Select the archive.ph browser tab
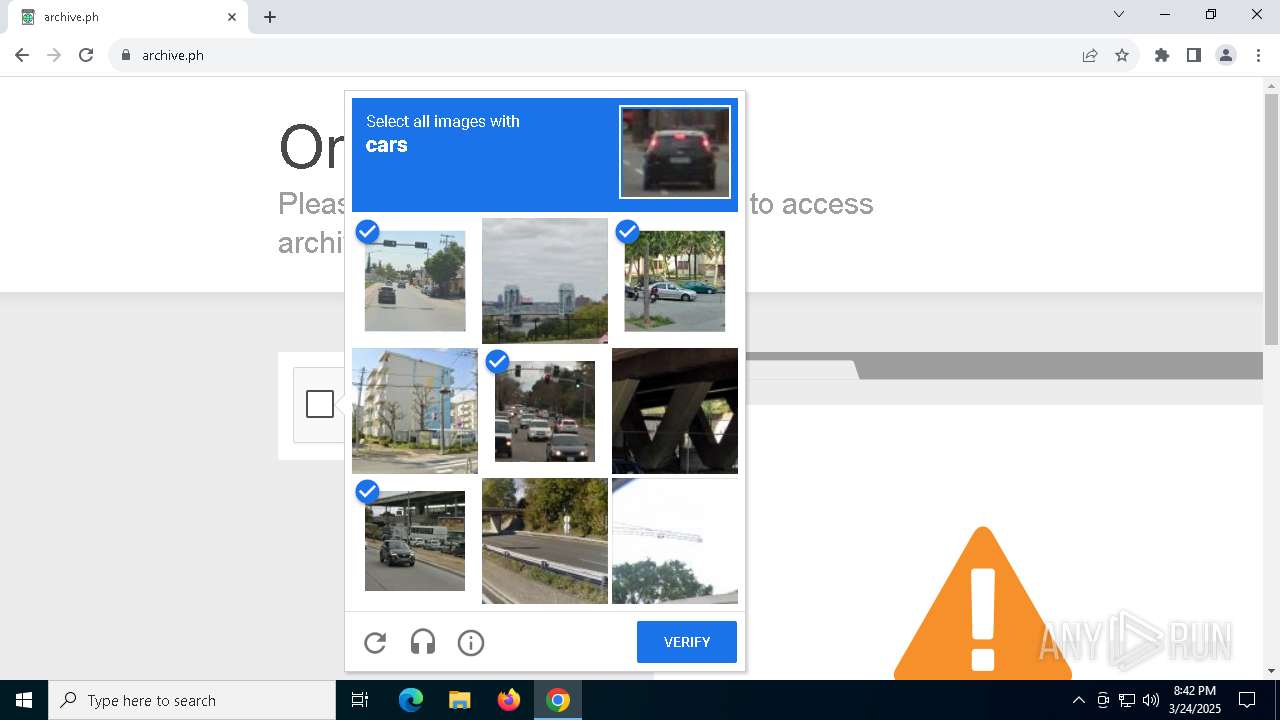The width and height of the screenshot is (1280, 720). 128,17
